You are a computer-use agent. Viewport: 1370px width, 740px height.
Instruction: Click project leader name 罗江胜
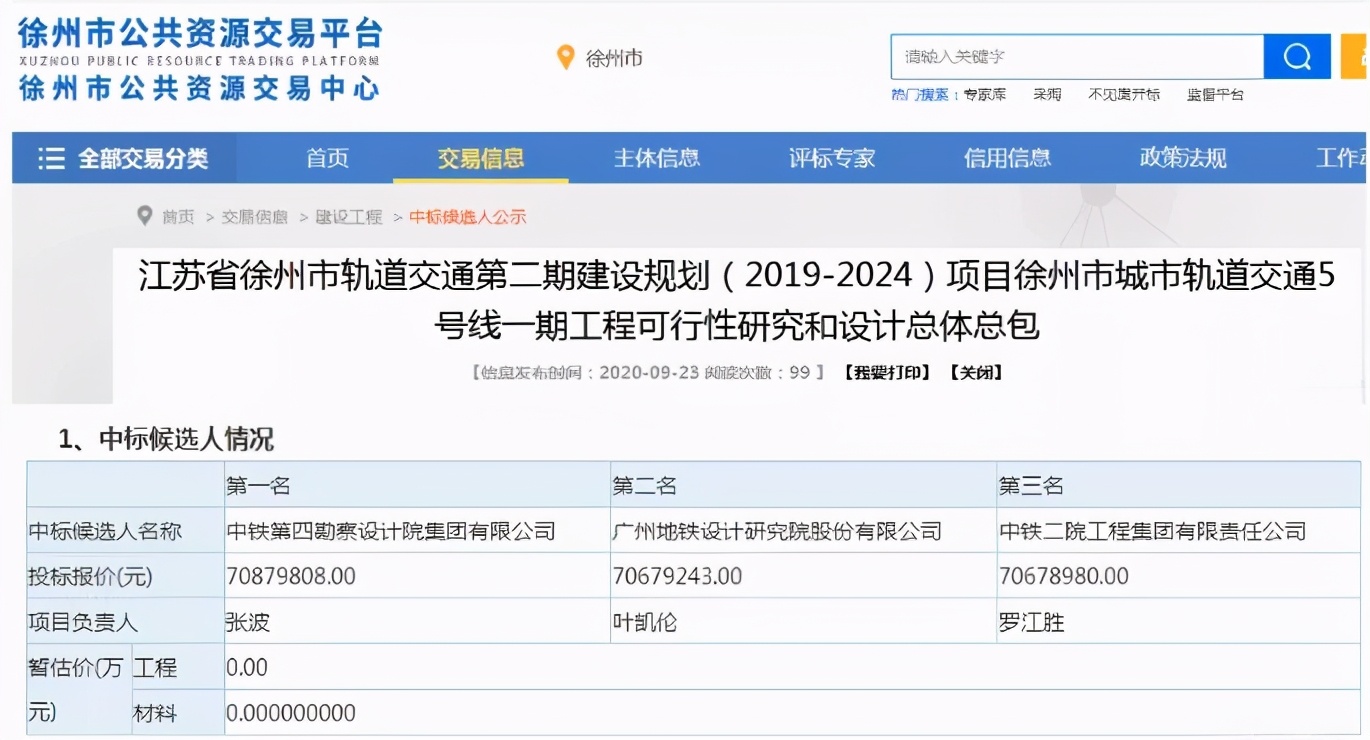[1031, 622]
